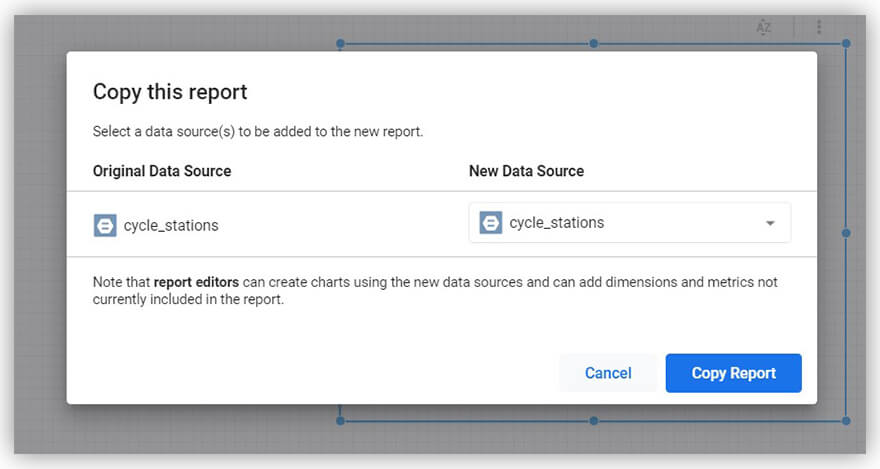Click the original cycle_stations data source icon
Viewport: 880px width, 469px height.
coord(105,226)
